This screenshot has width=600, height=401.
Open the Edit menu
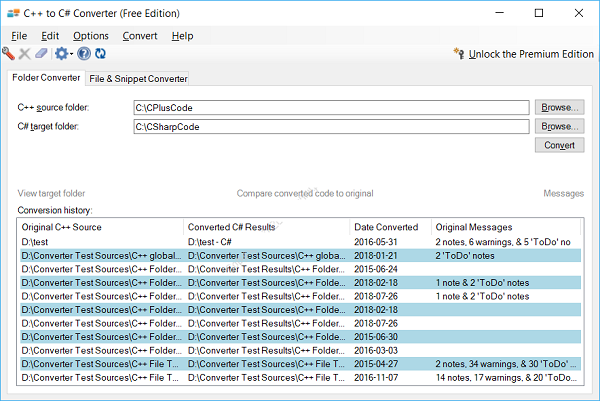(x=50, y=36)
